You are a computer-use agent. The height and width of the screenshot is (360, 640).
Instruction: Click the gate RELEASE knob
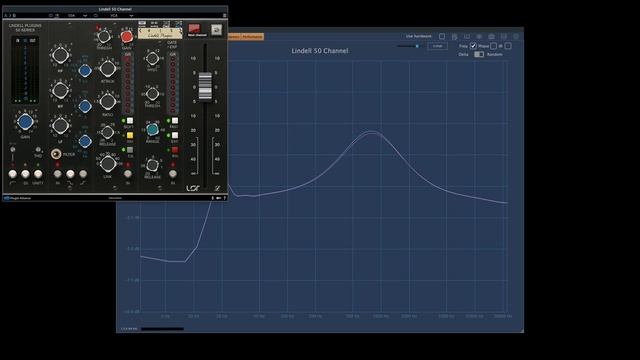[153, 165]
